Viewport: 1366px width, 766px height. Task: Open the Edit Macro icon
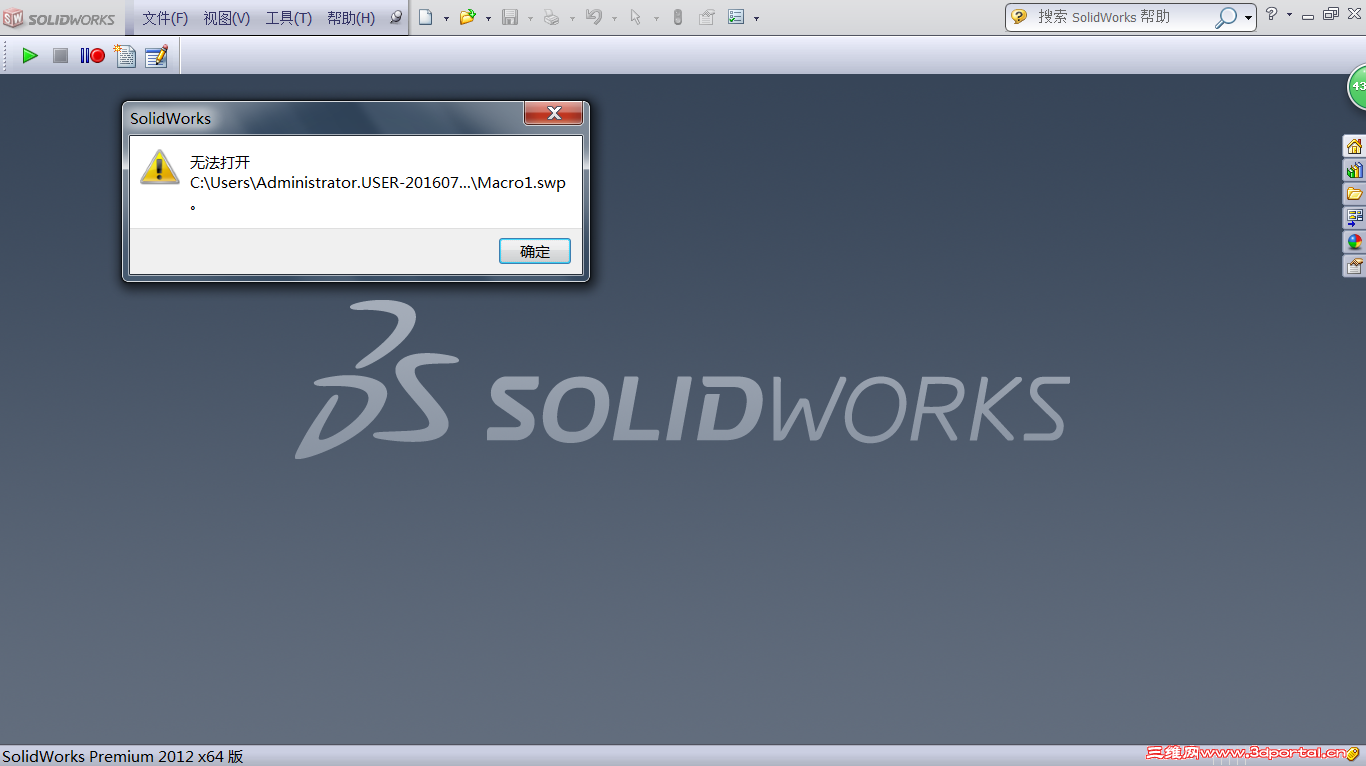pyautogui.click(x=157, y=56)
